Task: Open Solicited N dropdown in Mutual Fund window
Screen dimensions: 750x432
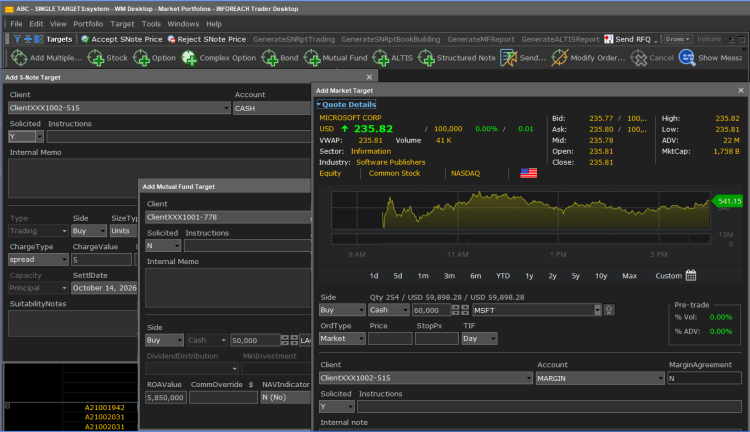Action: 177,246
